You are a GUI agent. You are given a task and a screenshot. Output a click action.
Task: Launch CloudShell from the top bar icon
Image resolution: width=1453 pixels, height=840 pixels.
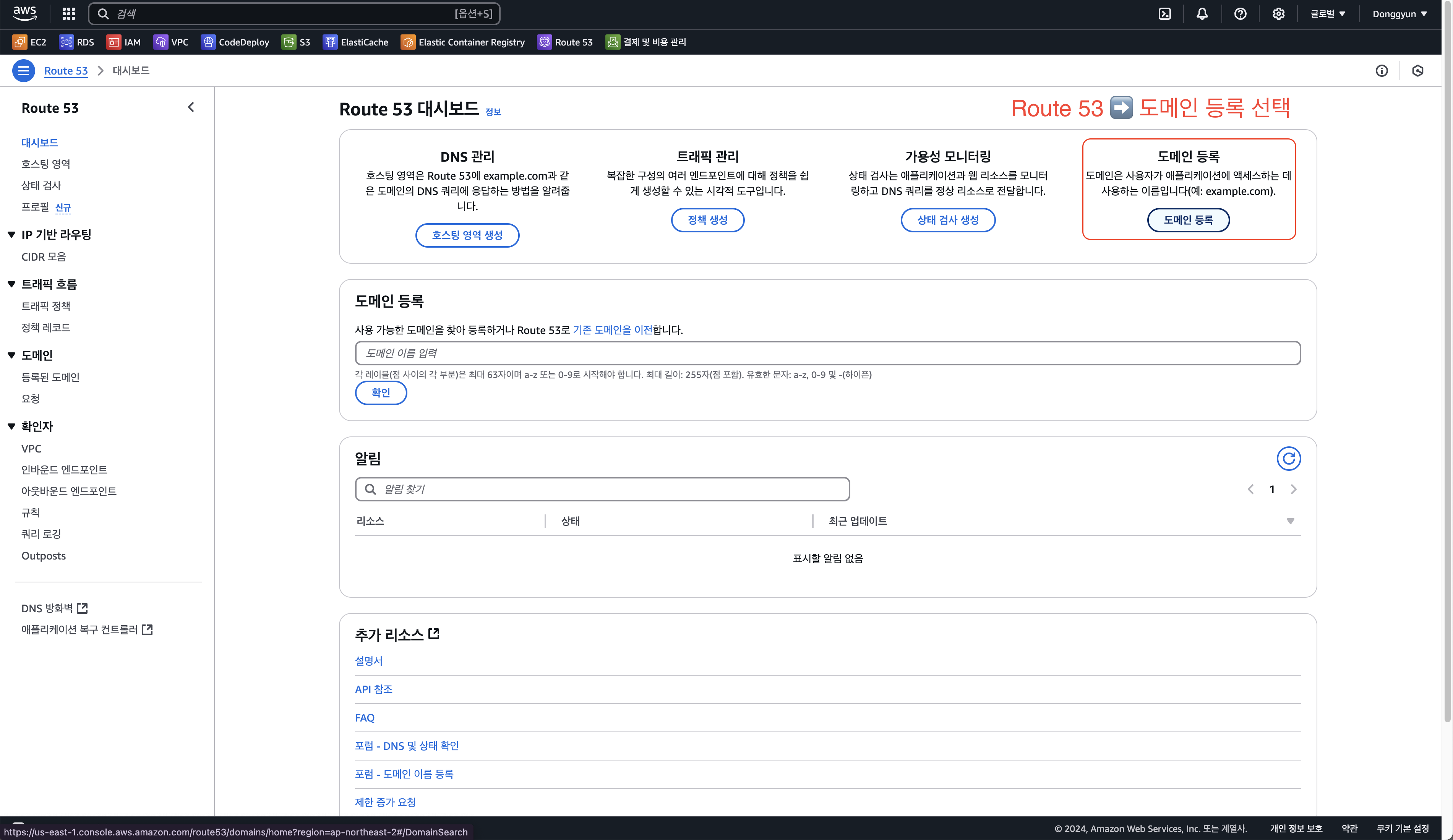point(1165,14)
